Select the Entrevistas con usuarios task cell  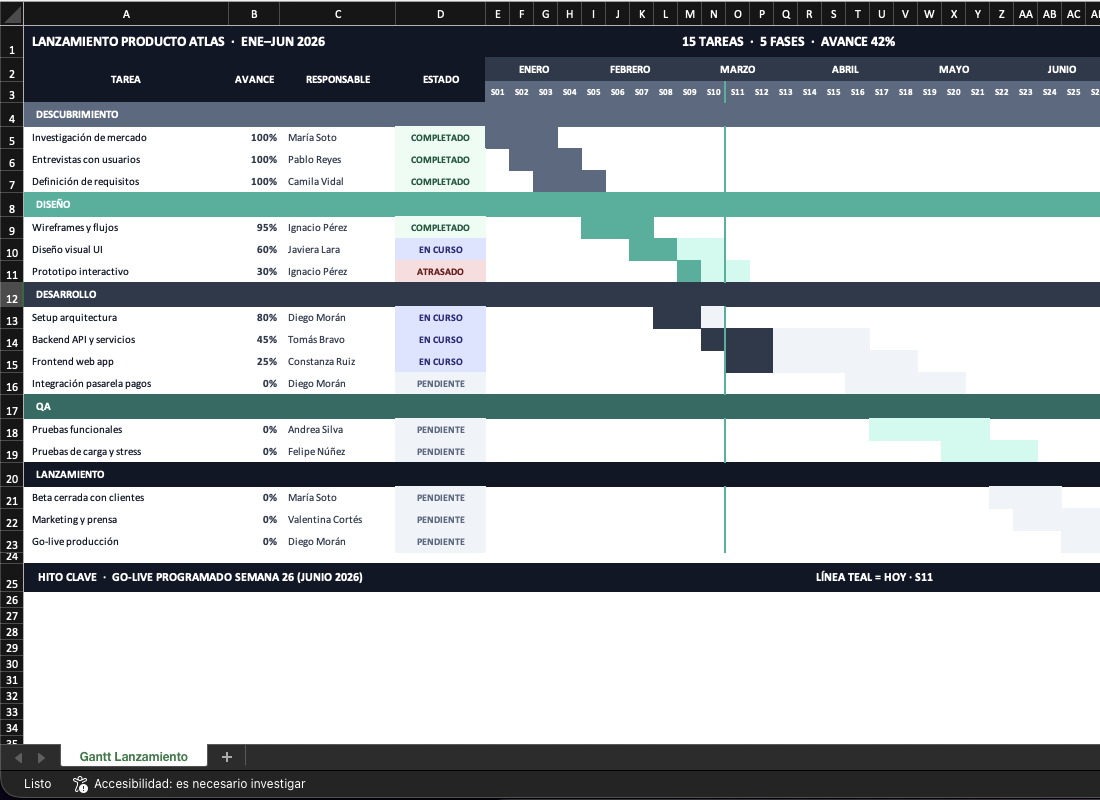click(126, 159)
